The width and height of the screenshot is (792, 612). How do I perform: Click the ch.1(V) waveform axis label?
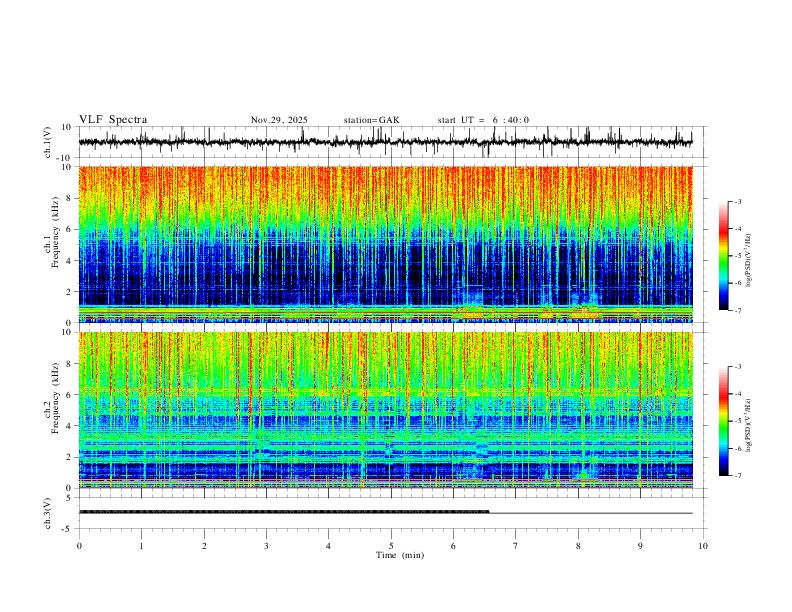tap(48, 142)
